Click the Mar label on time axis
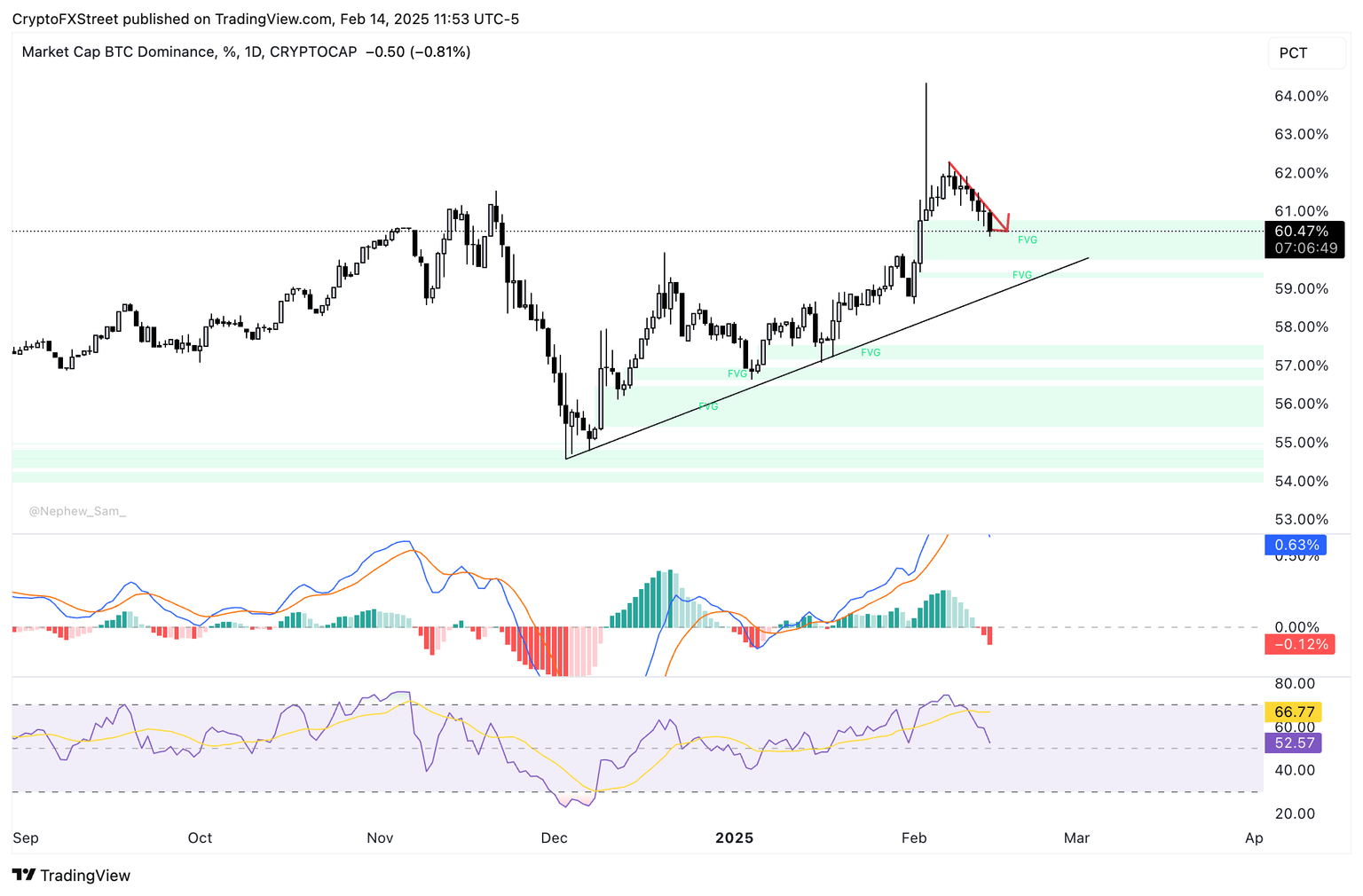 tap(1077, 837)
